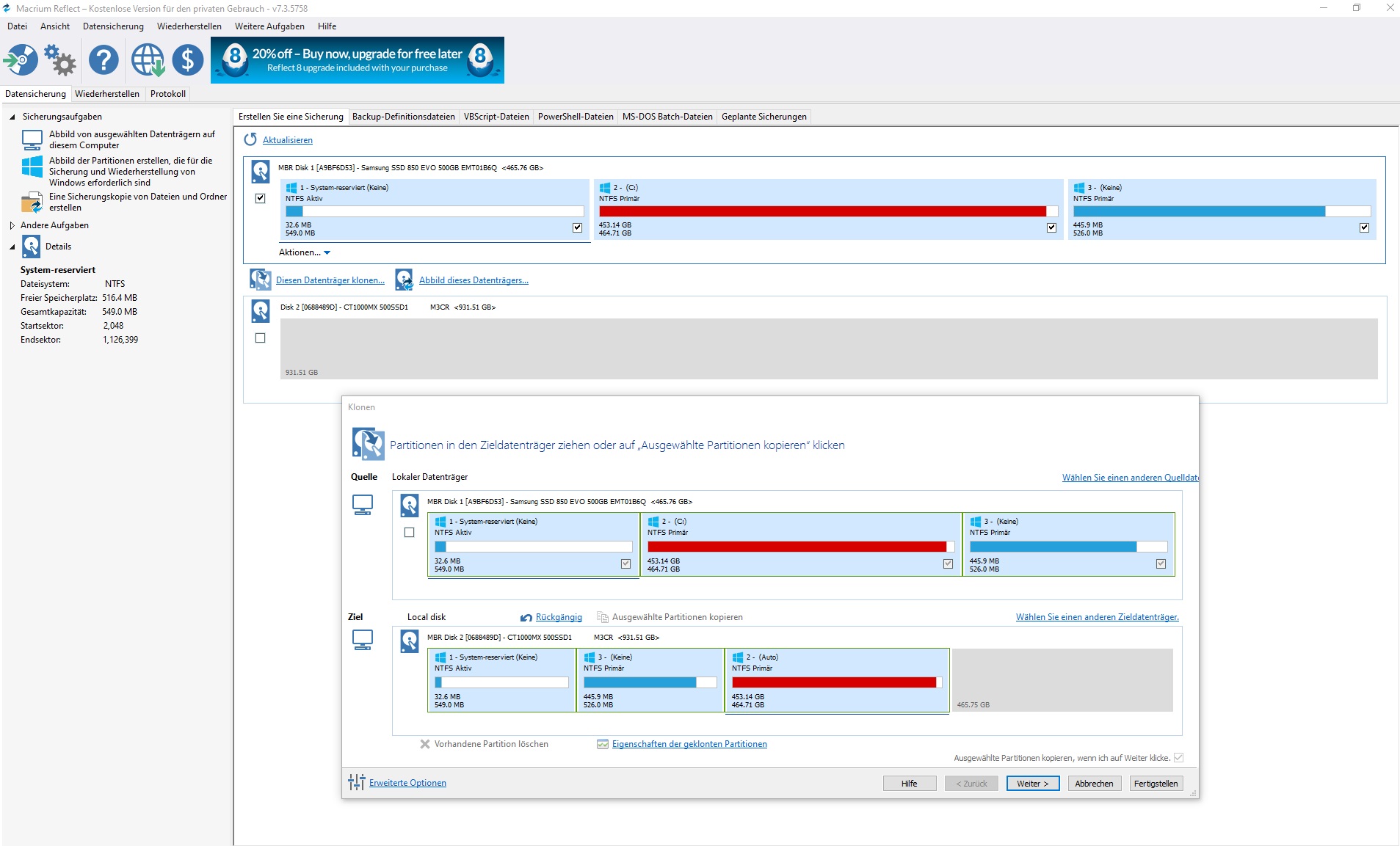The height and width of the screenshot is (846, 1400).
Task: Click the Ziel computer monitor icon
Action: [363, 640]
